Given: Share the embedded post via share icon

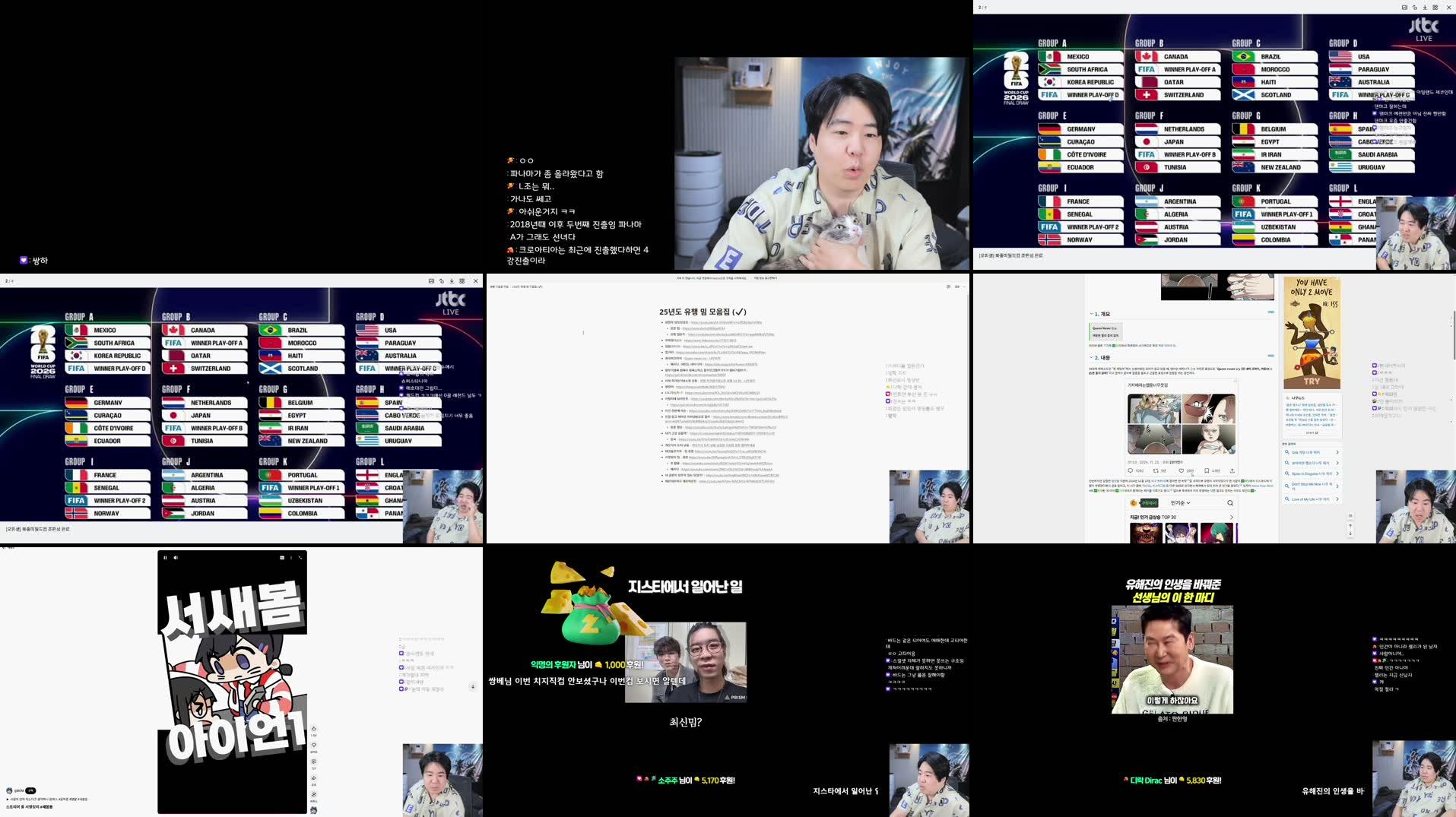Looking at the screenshot, I should (1232, 470).
